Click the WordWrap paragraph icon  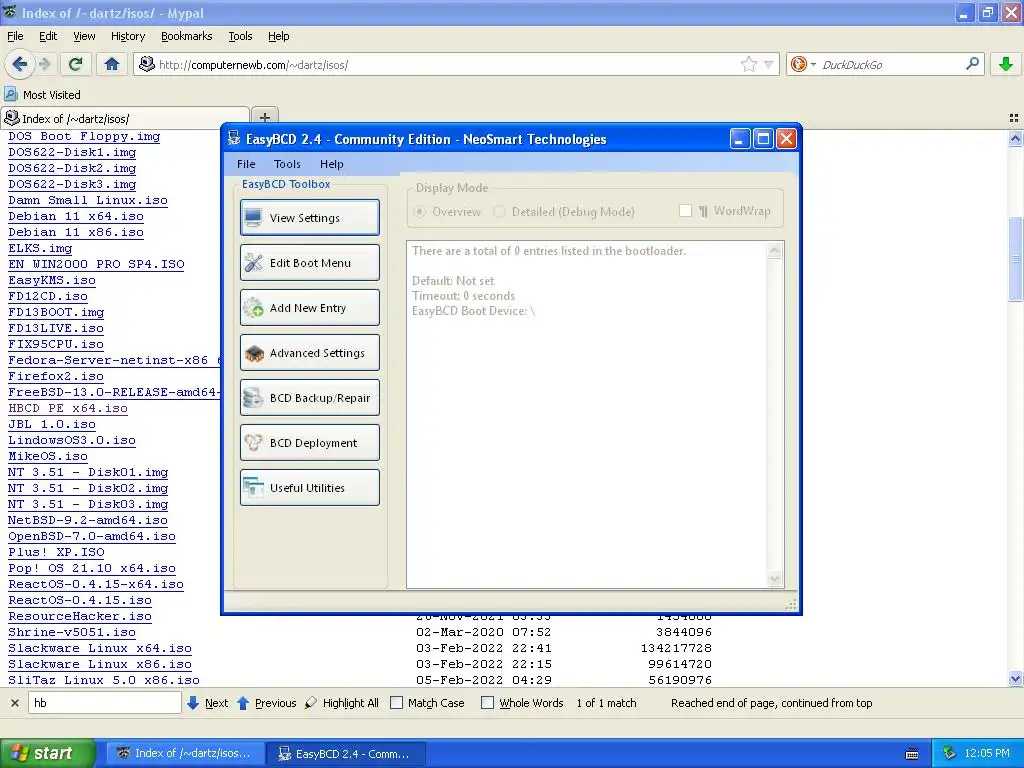(703, 211)
